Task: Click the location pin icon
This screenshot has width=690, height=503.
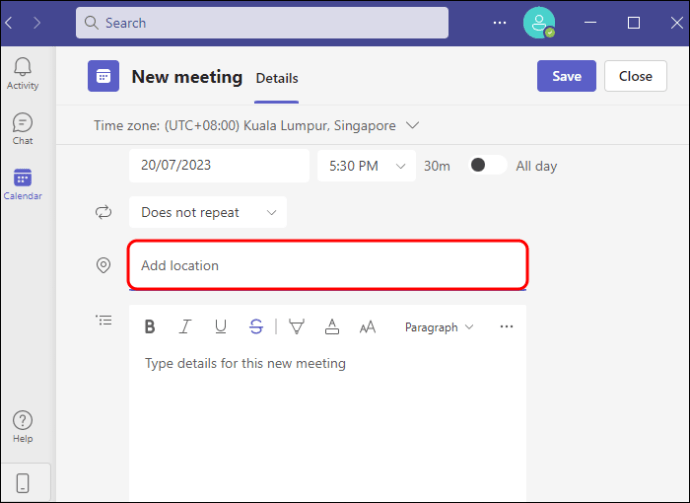Action: click(103, 265)
